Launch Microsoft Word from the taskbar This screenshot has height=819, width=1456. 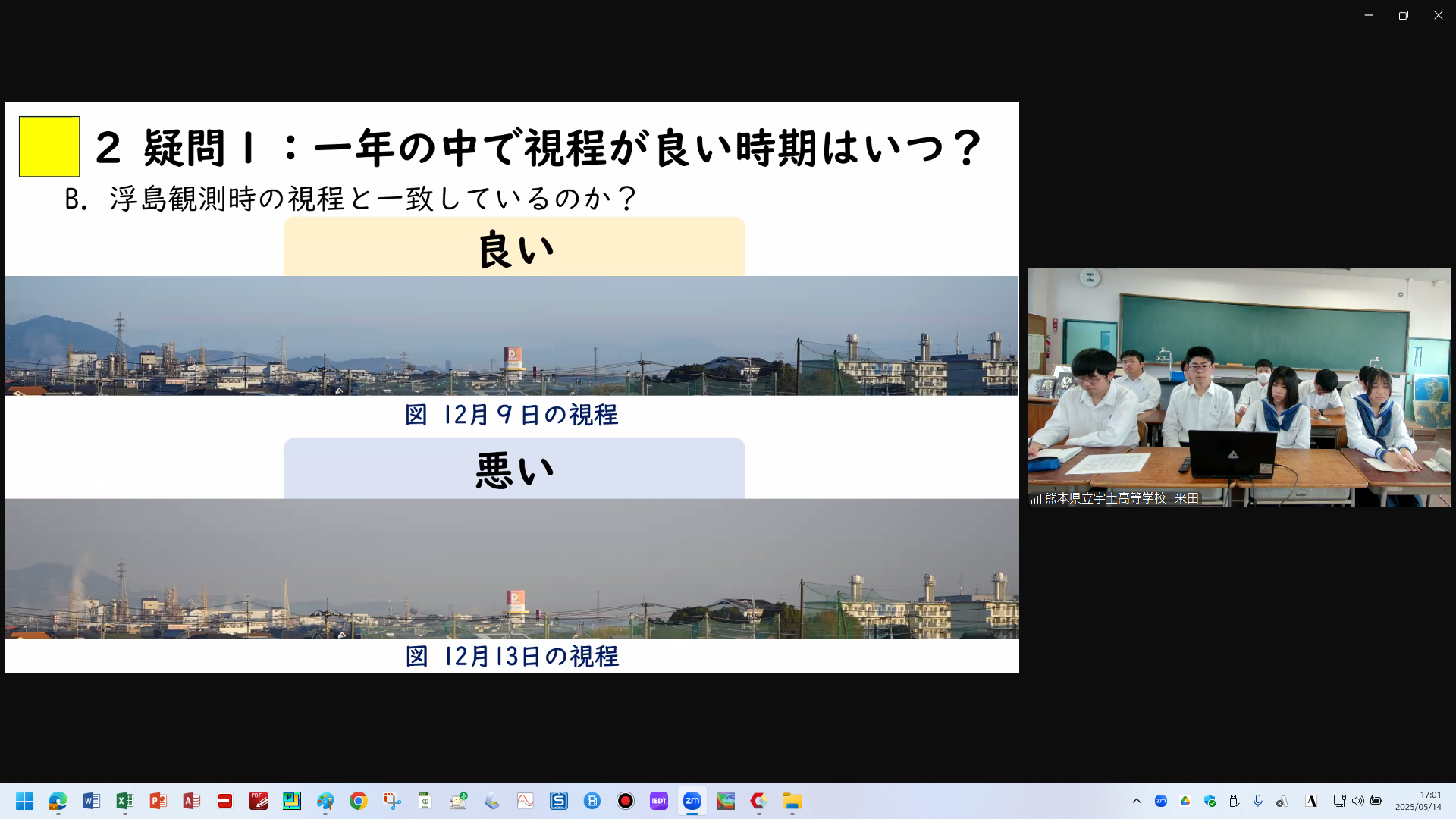click(x=92, y=801)
